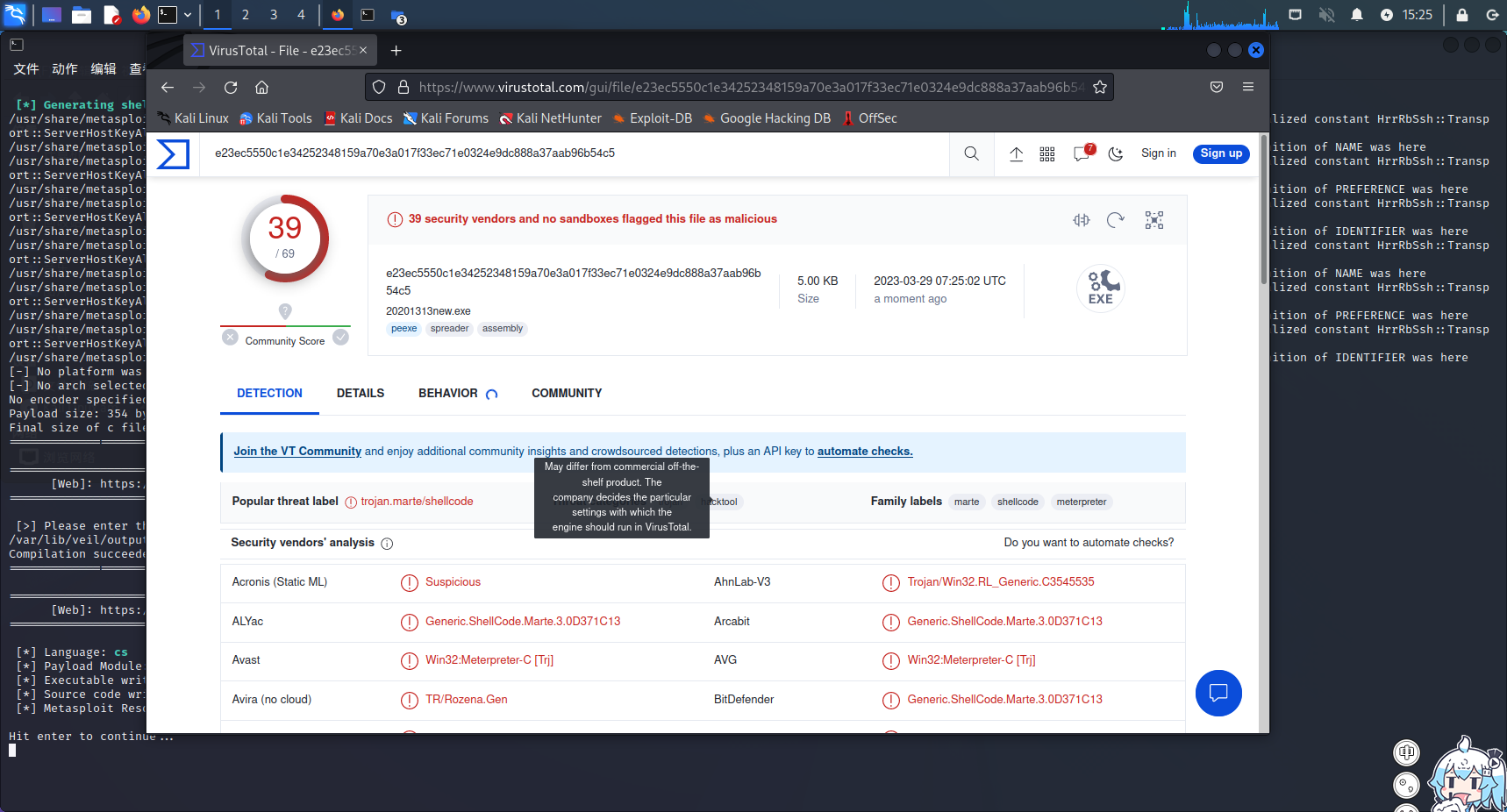
Task: Go to the Firefox home page
Action: point(261,88)
